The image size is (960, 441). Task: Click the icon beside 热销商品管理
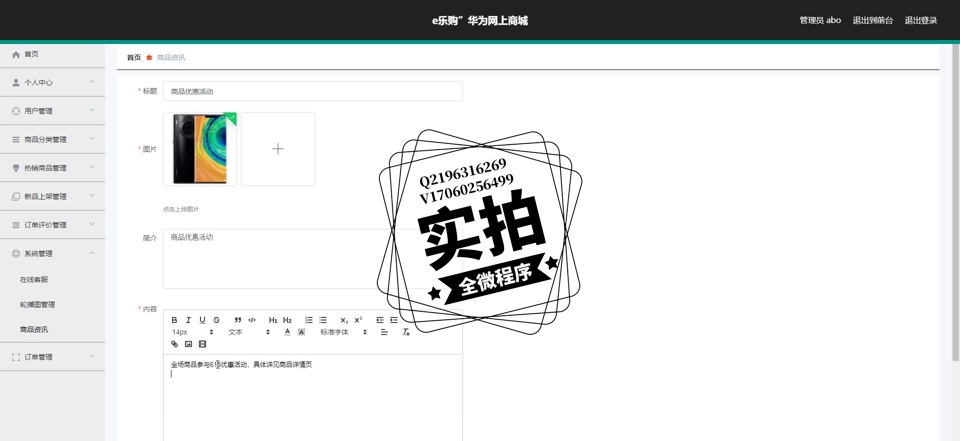pos(16,168)
